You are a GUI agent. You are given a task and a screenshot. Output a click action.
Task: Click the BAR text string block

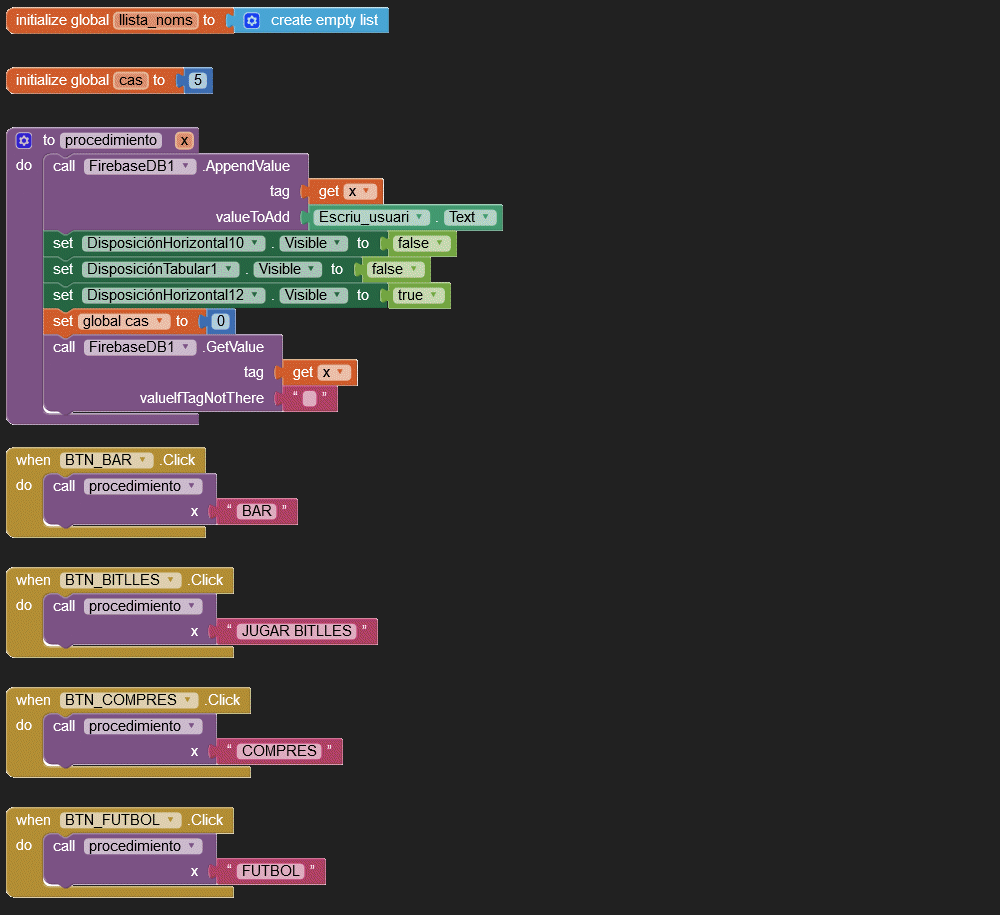(x=257, y=512)
